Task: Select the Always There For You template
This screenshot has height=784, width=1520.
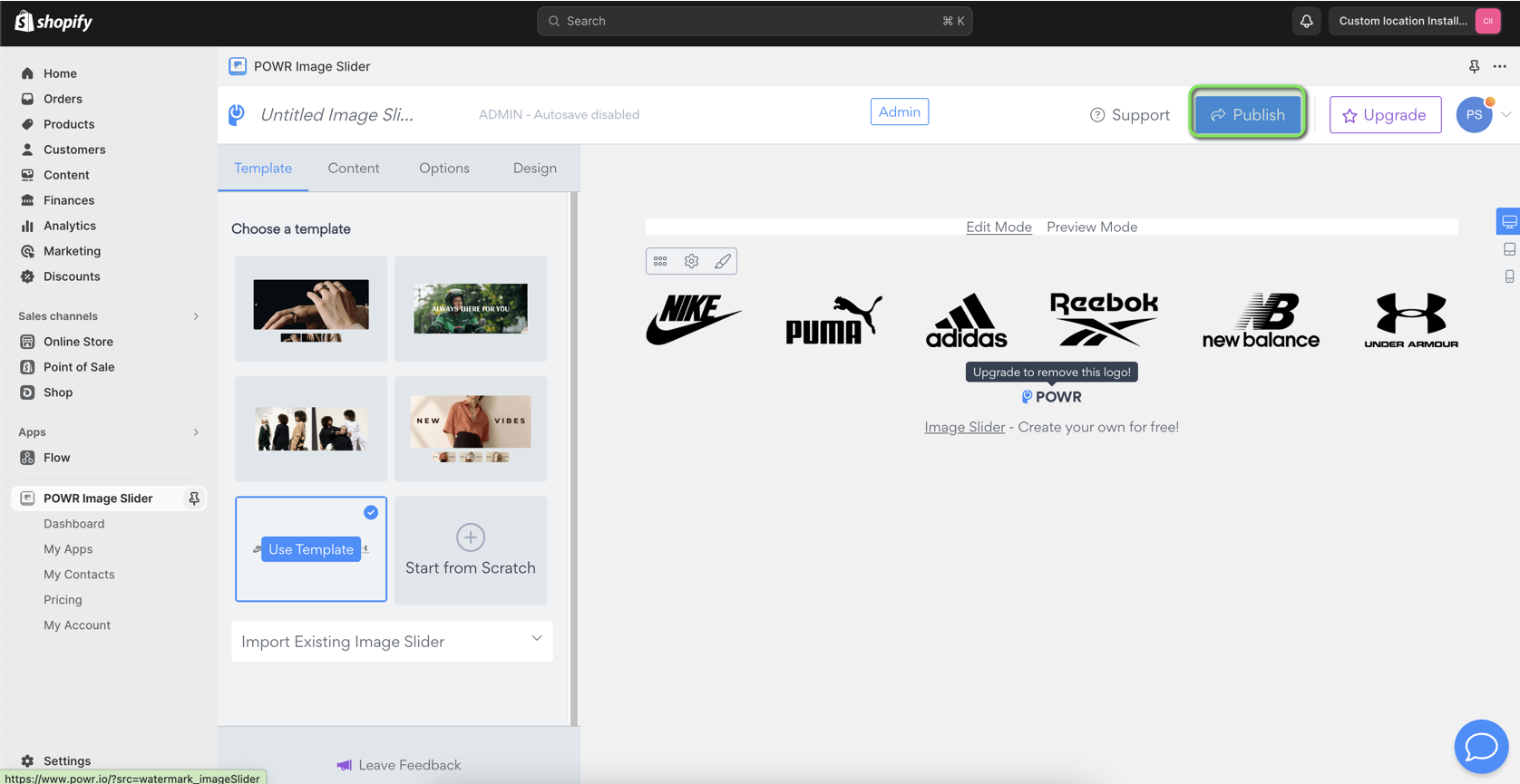Action: (x=471, y=308)
